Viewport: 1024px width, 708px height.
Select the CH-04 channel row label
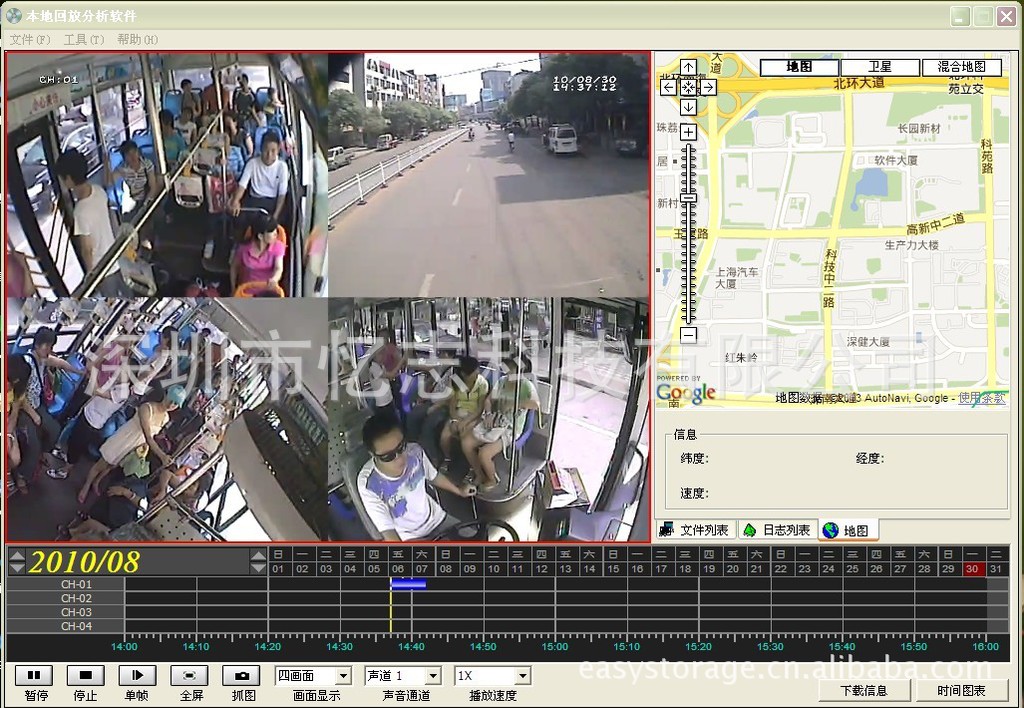point(65,626)
